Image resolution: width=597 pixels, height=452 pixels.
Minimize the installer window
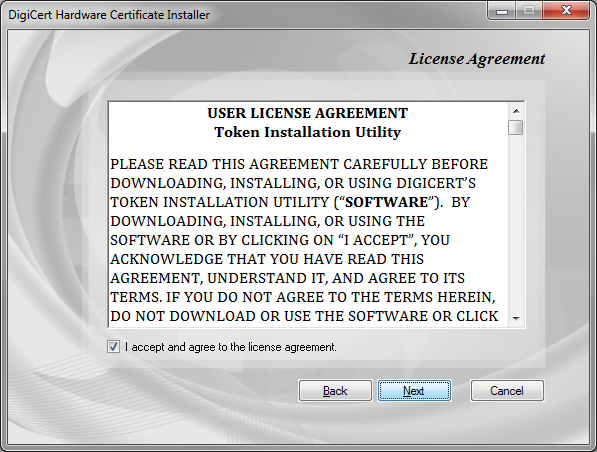[x=502, y=11]
